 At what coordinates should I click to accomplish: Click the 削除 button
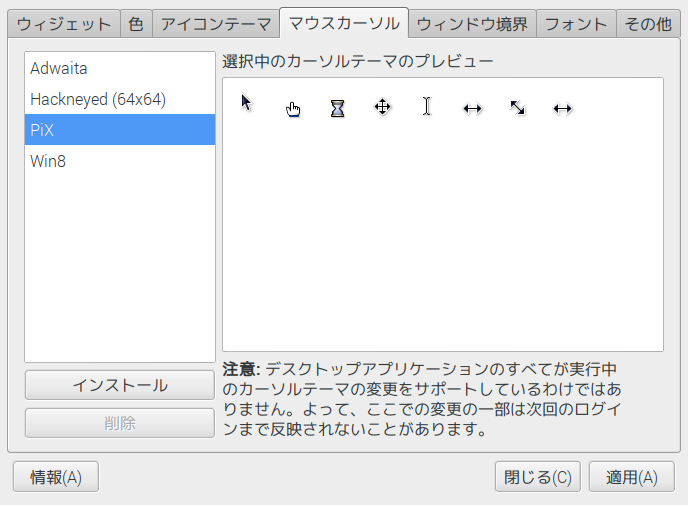pyautogui.click(x=120, y=423)
